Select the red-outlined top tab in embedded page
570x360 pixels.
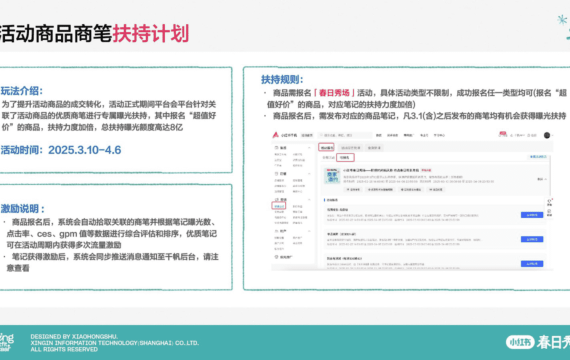point(326,148)
